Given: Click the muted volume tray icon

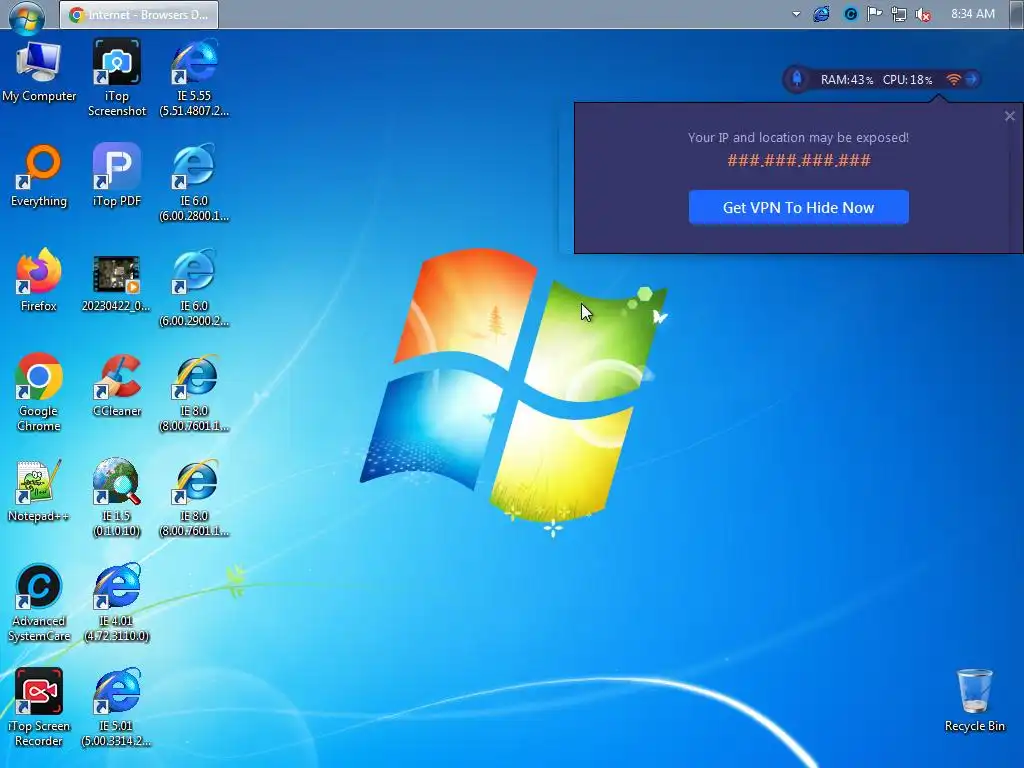Looking at the screenshot, I should point(923,14).
